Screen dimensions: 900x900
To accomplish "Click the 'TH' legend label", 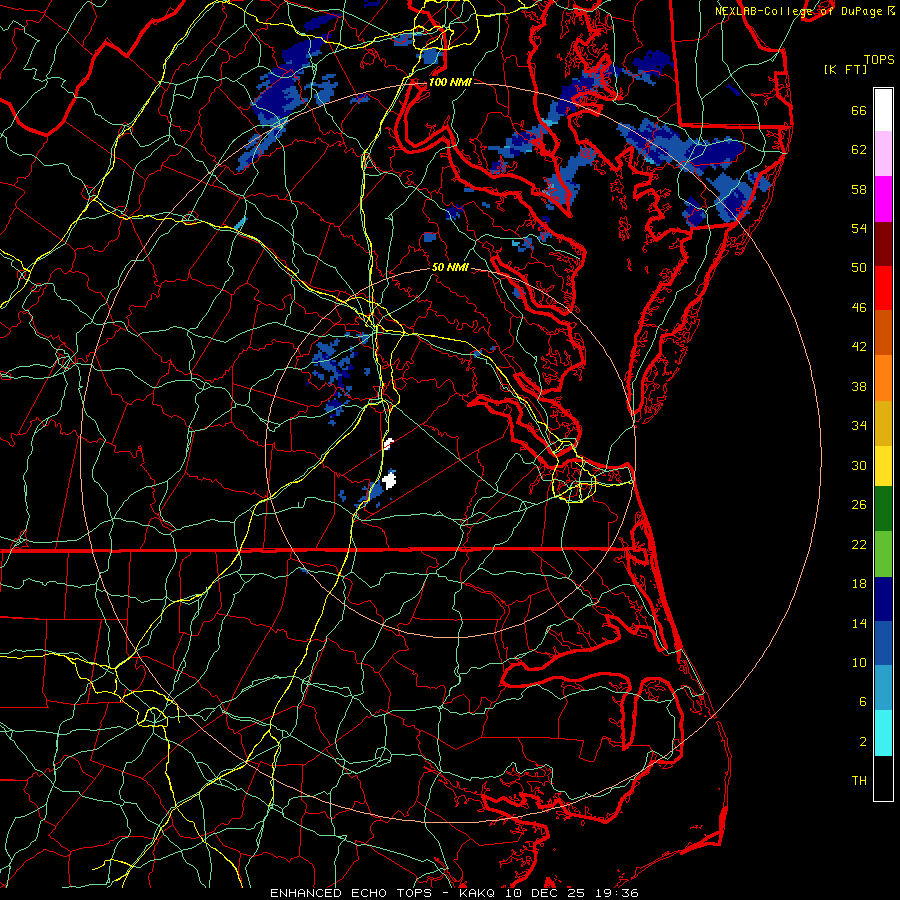I will [x=859, y=781].
